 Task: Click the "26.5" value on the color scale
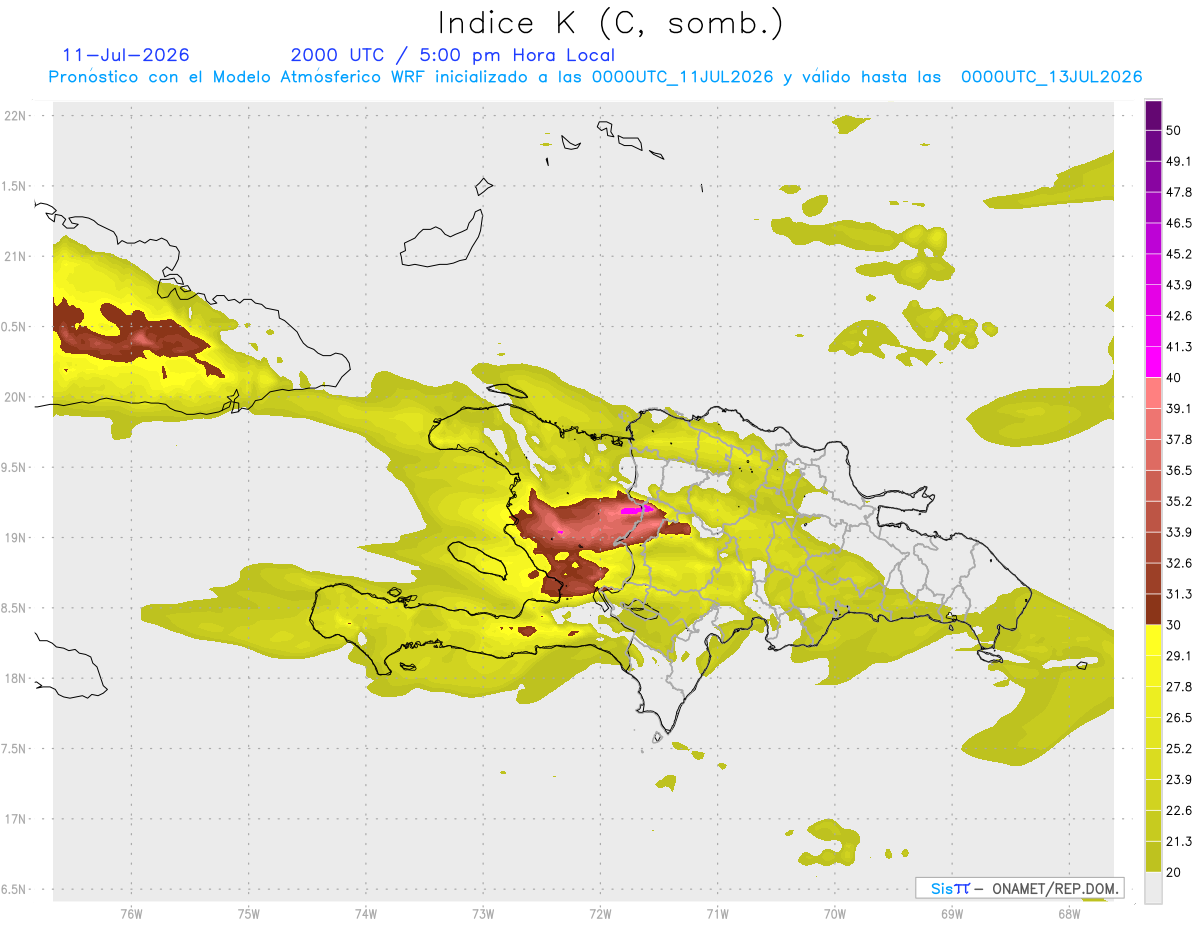click(x=1180, y=718)
